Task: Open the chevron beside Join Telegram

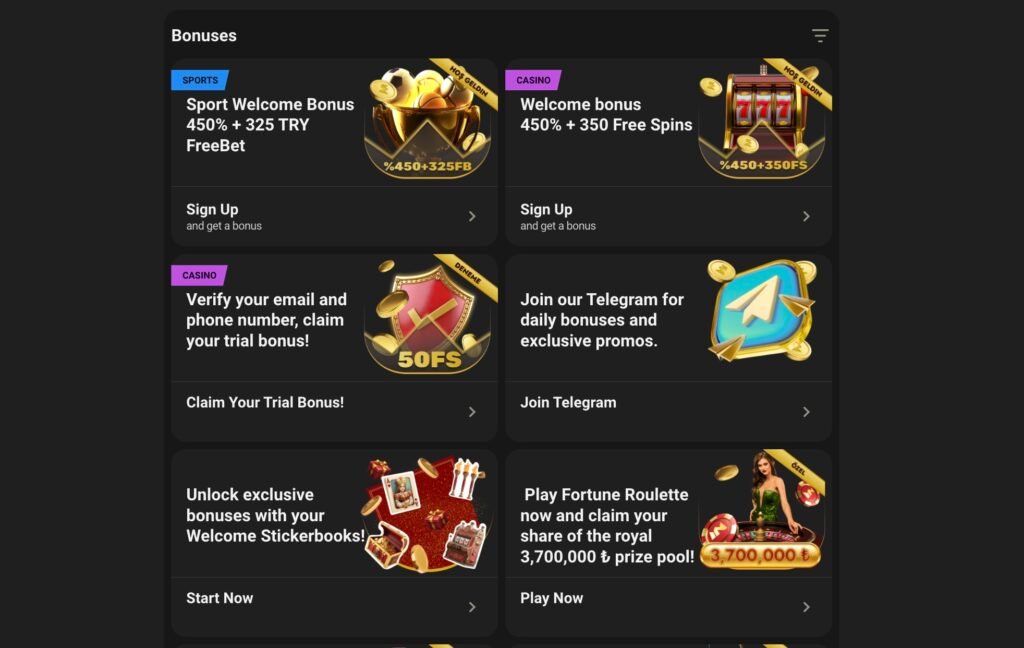Action: coord(807,412)
